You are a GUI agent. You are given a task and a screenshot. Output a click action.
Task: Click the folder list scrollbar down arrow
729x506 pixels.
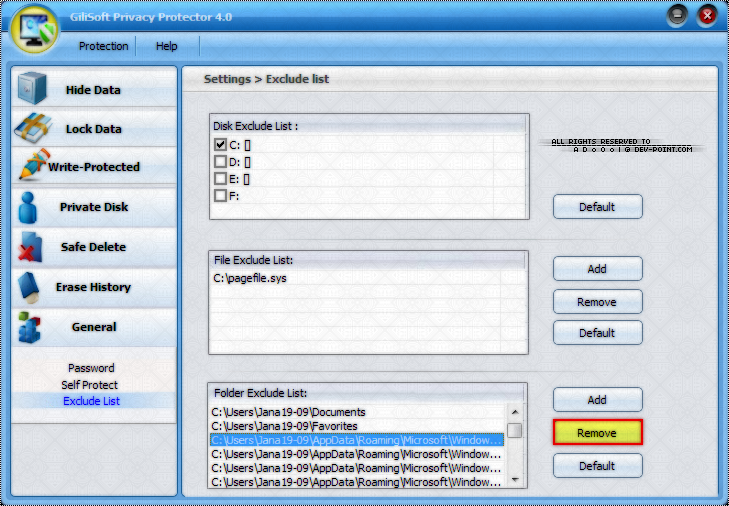click(515, 479)
